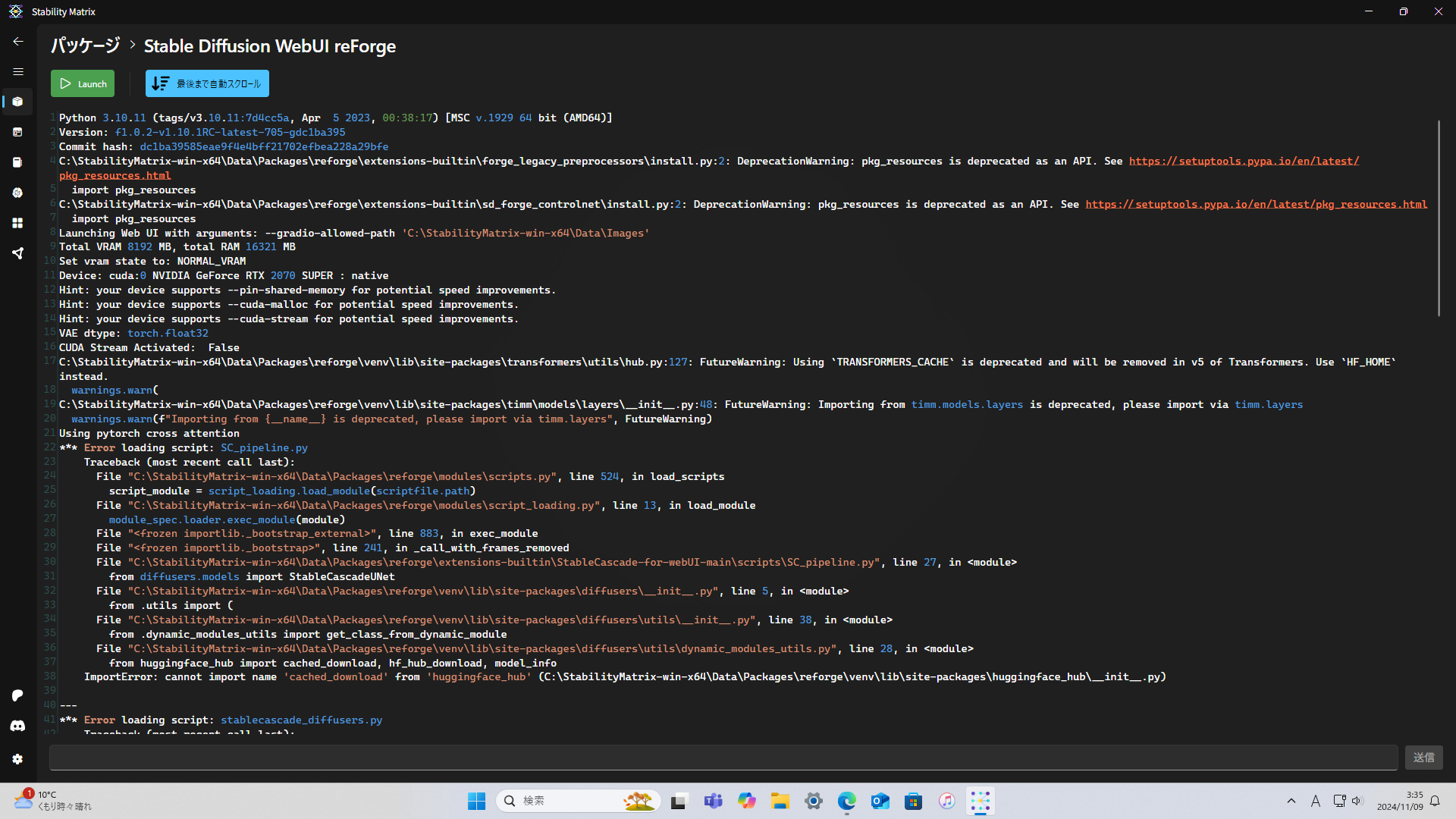Open the Packages sidebar icon
1456x819 pixels.
[x=18, y=102]
